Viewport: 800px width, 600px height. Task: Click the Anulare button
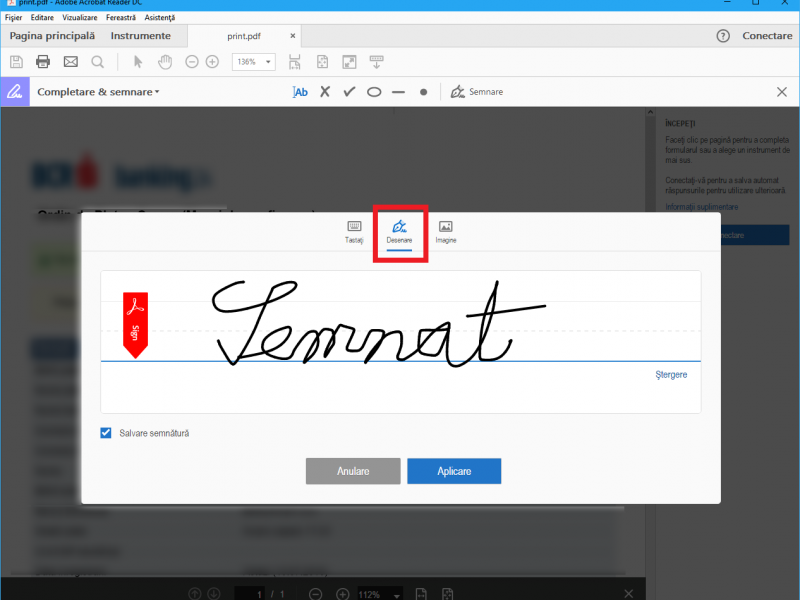pos(353,471)
